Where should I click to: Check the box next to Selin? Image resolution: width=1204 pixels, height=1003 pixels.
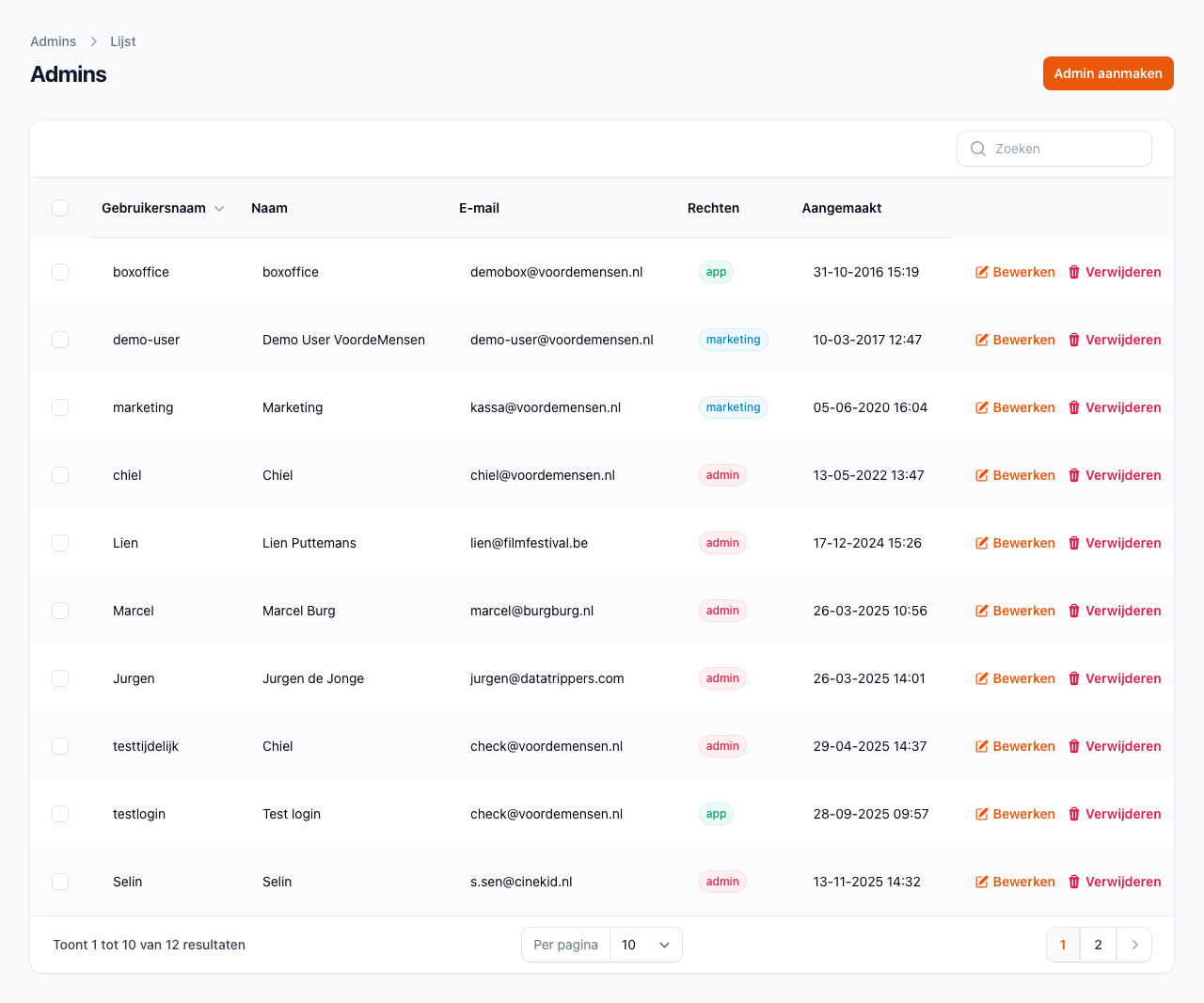(60, 882)
